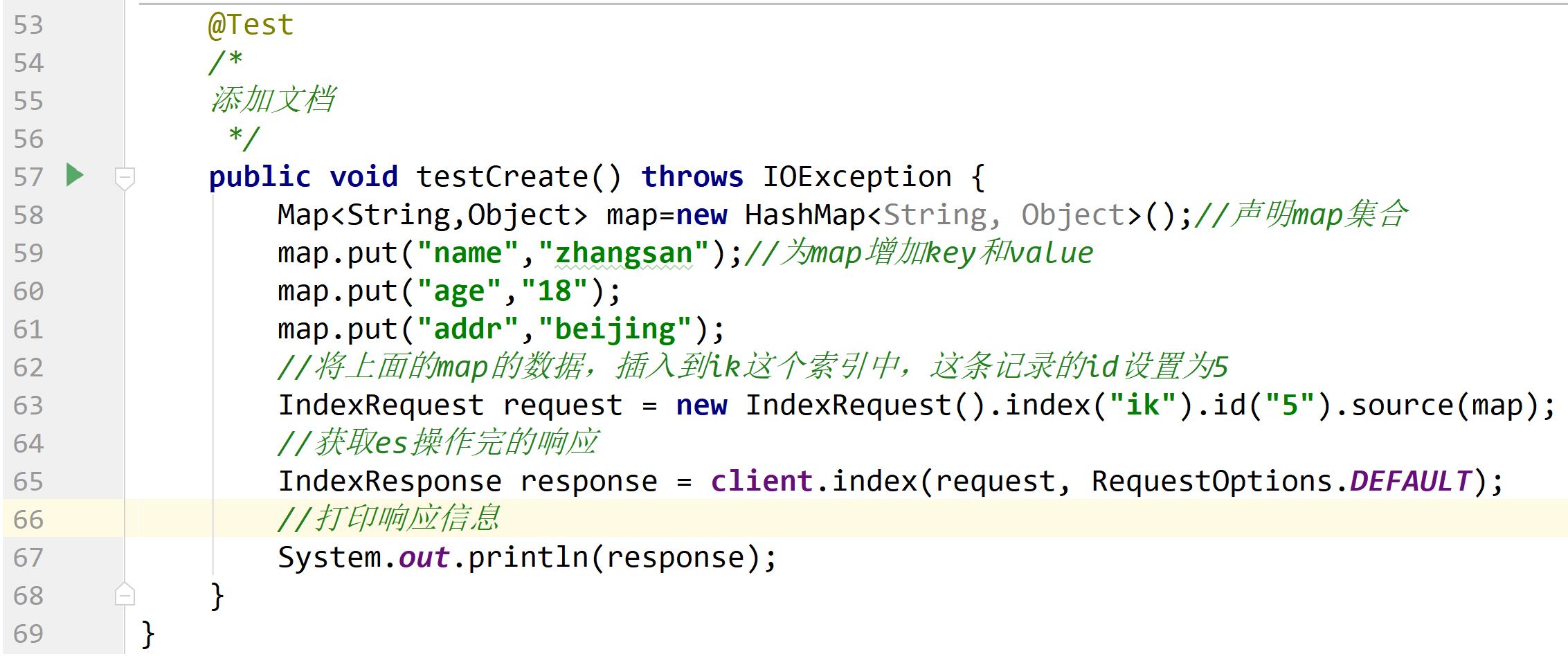Screen dimensions: 1568x656
Task: Click the purple client field
Action: 762,482
